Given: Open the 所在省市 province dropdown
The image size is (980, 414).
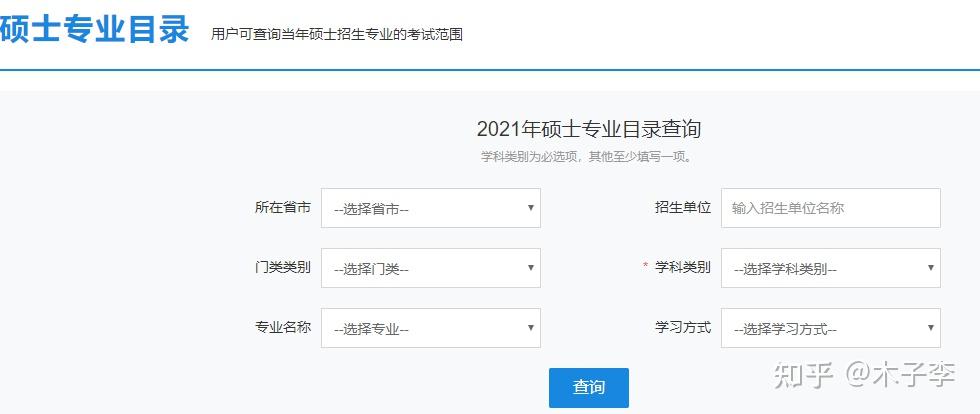Looking at the screenshot, I should (x=430, y=208).
